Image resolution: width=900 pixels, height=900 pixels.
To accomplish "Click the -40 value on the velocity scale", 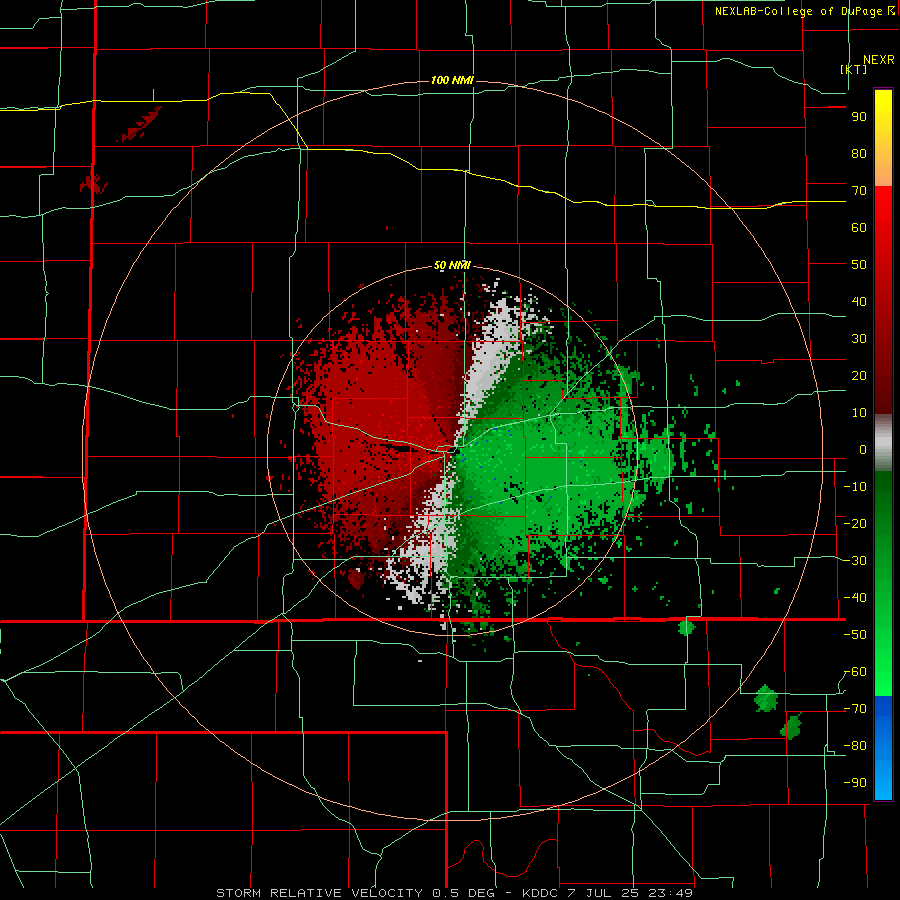I will tap(855, 598).
